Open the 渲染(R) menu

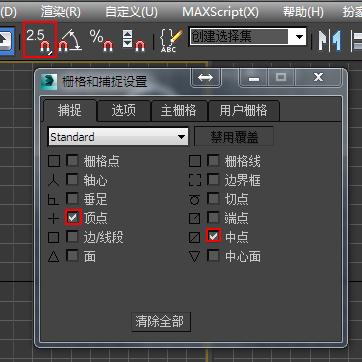[x=60, y=12]
